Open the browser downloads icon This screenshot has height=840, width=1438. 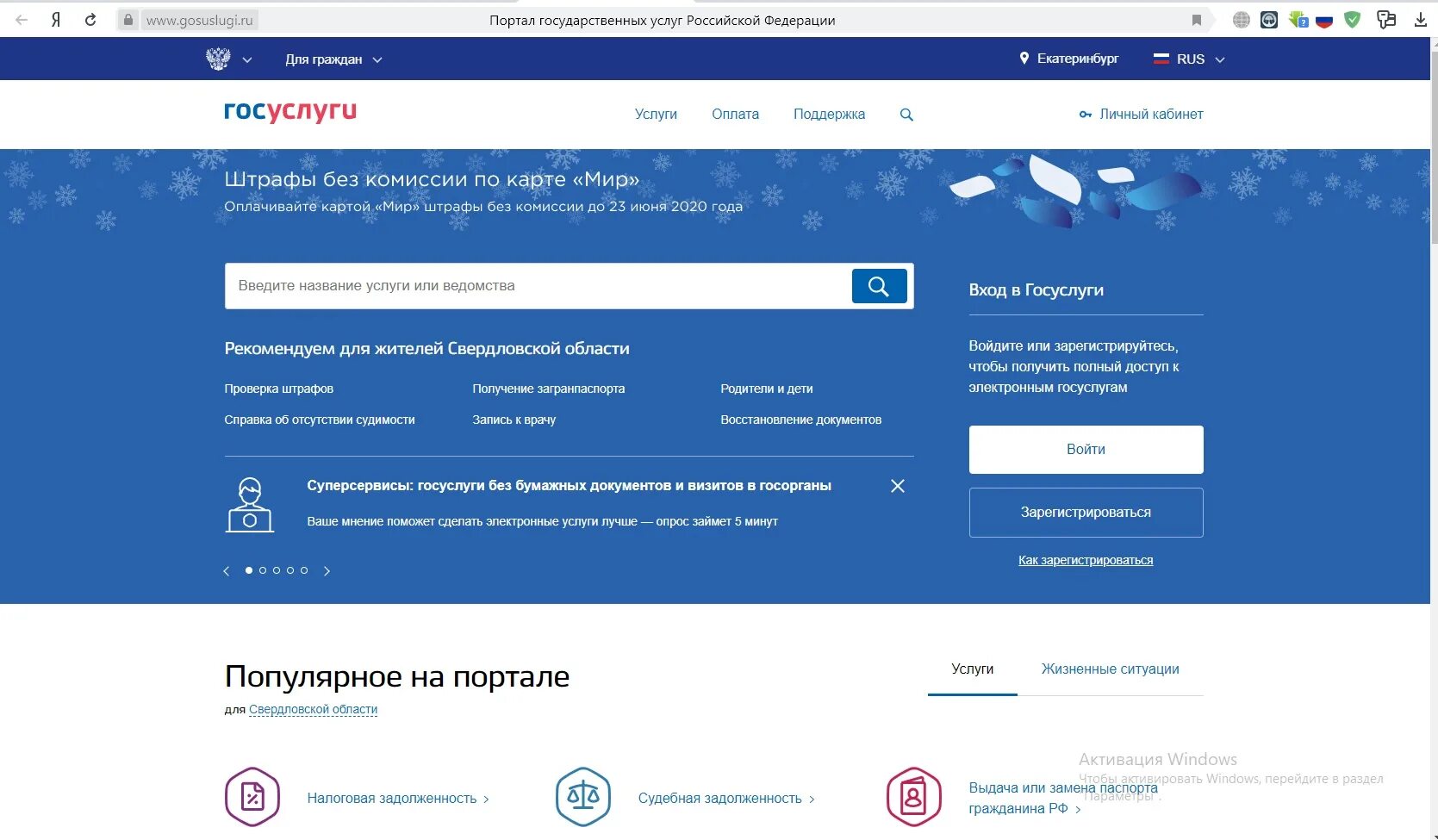tap(1421, 20)
